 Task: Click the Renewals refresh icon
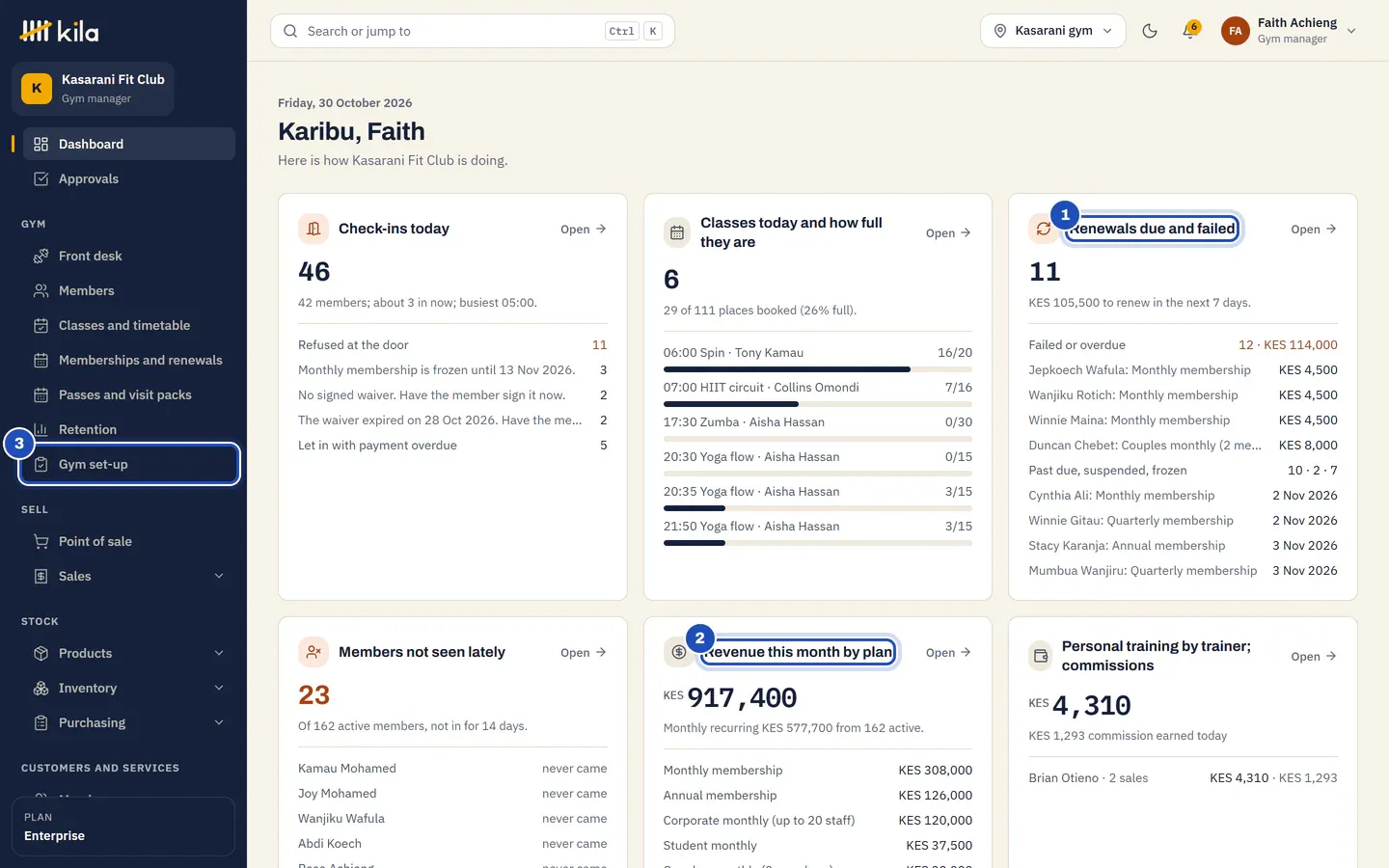point(1044,229)
